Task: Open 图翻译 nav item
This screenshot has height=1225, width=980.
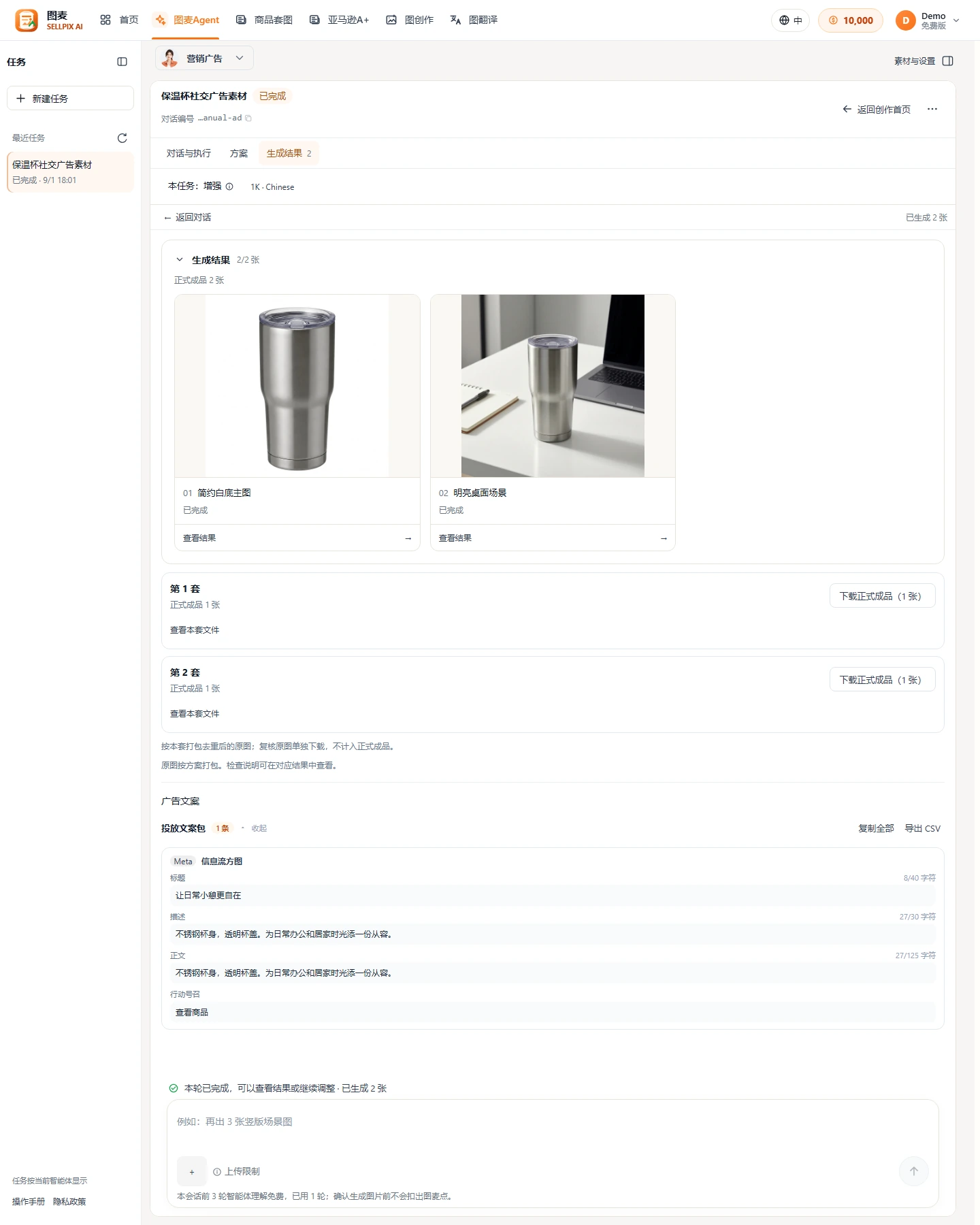Action: point(474,20)
